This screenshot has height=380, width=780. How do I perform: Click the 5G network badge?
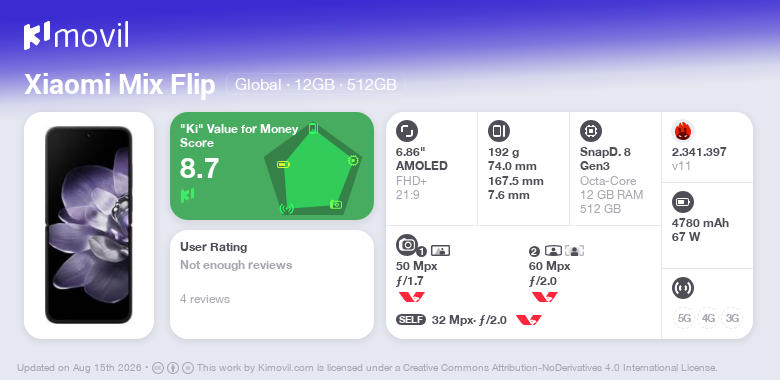click(x=684, y=318)
